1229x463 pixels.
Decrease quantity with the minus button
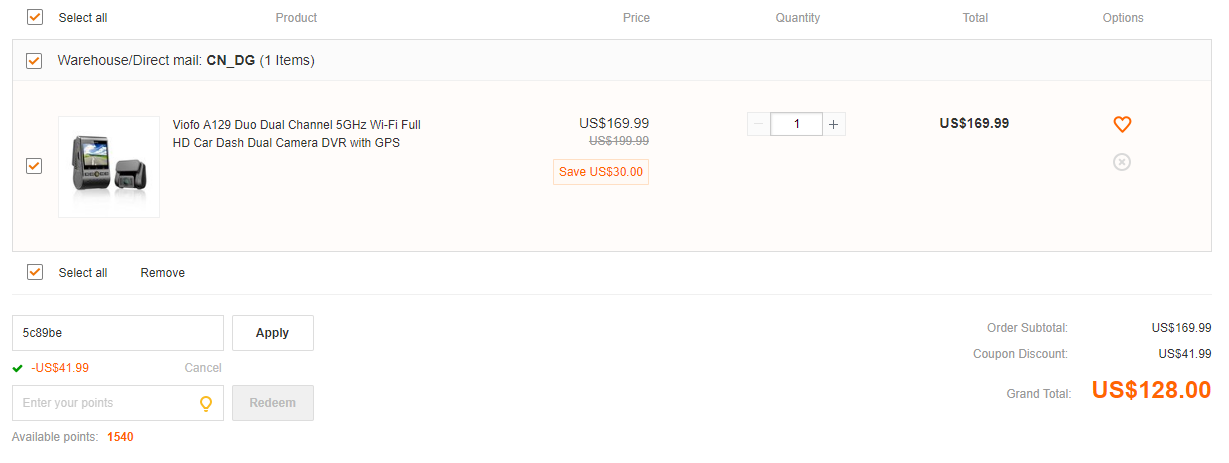(x=759, y=124)
